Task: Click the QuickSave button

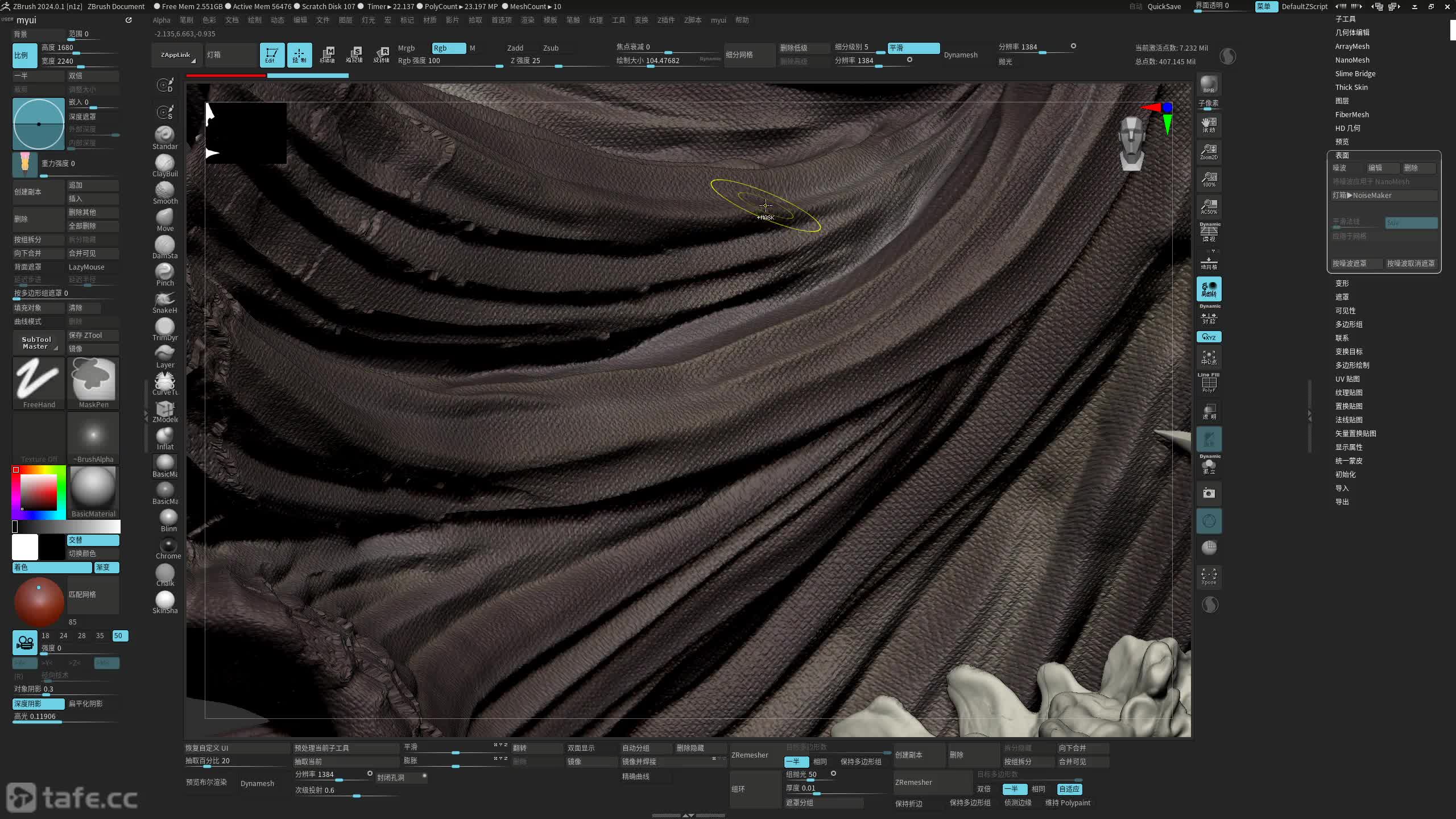Action: [1164, 6]
